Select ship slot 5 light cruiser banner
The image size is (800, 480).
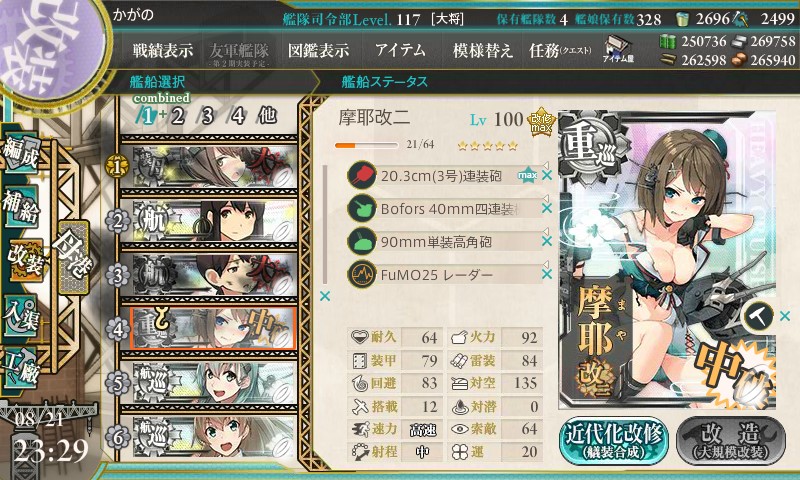[209, 383]
